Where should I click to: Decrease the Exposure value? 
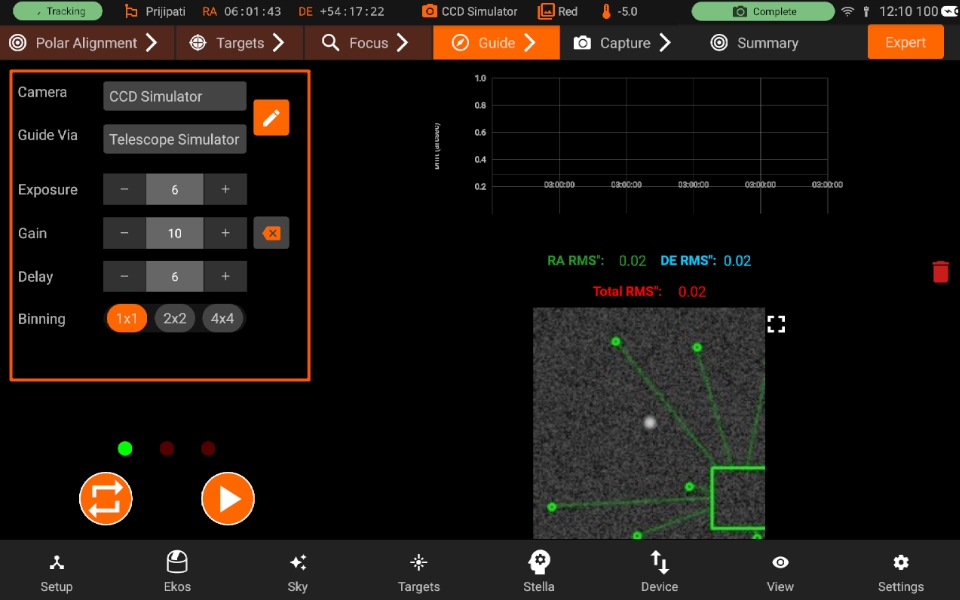[124, 189]
